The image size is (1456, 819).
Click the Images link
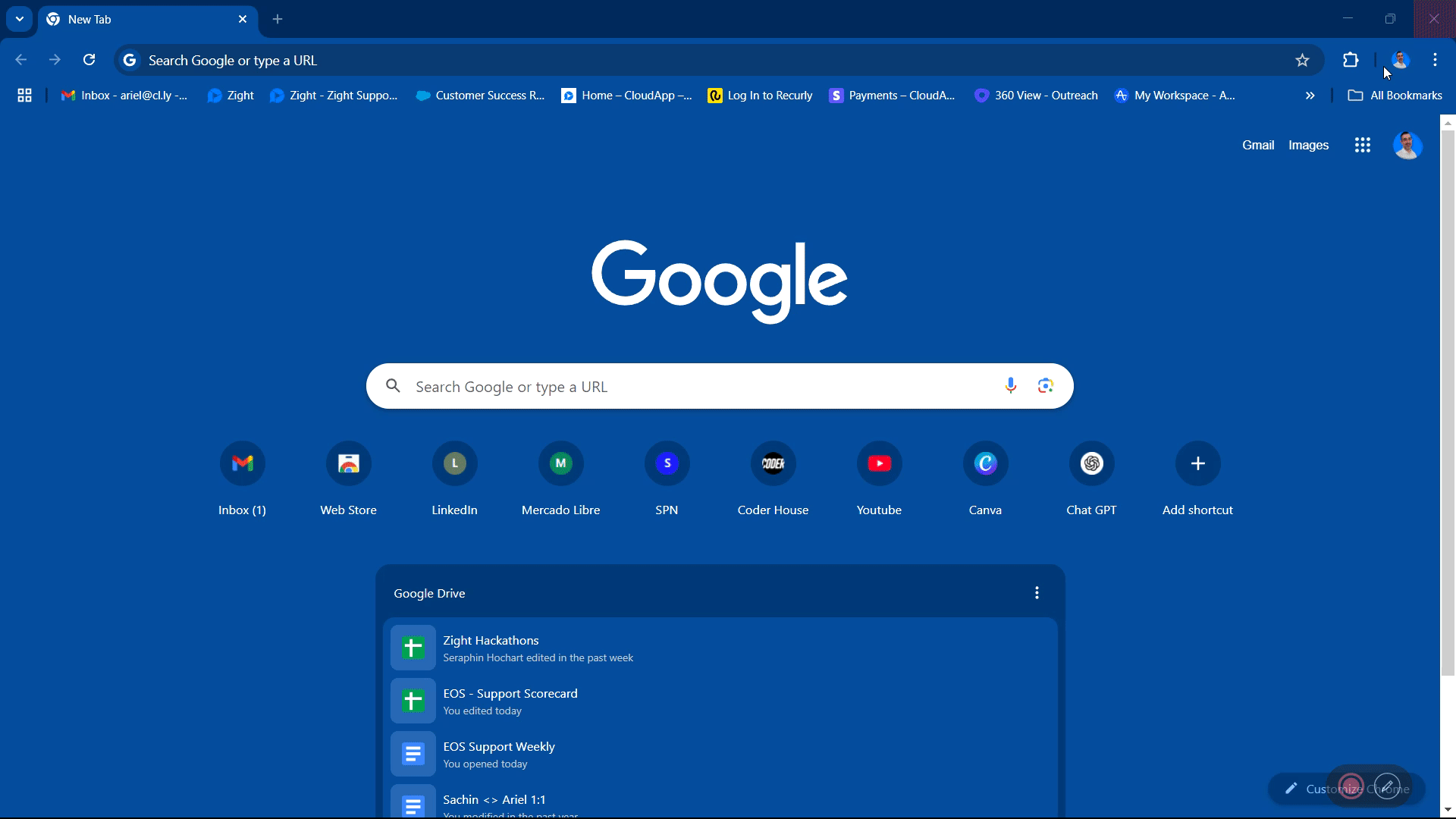point(1308,145)
